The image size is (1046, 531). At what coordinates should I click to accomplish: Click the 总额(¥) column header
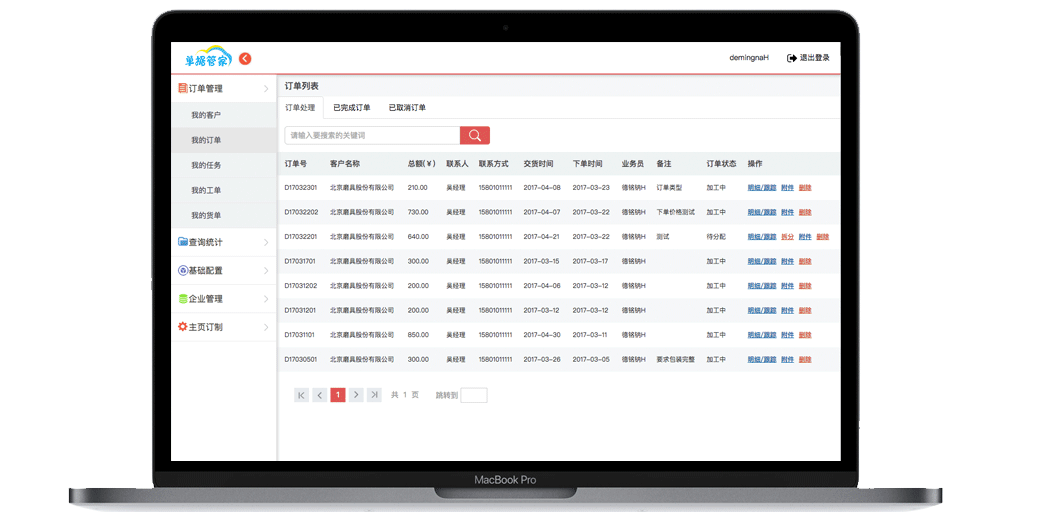pyautogui.click(x=422, y=163)
